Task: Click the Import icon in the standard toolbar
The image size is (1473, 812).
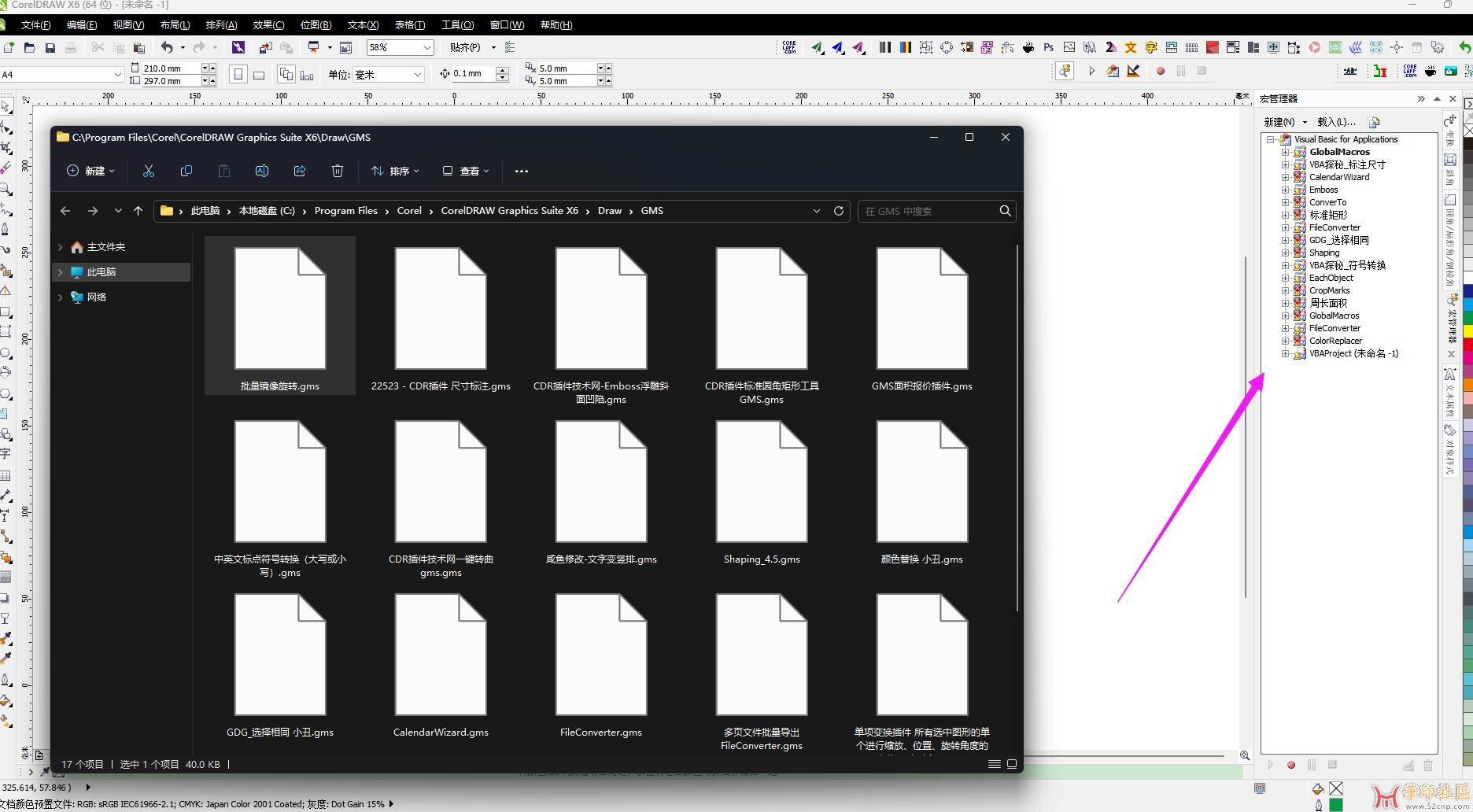Action: tap(266, 48)
